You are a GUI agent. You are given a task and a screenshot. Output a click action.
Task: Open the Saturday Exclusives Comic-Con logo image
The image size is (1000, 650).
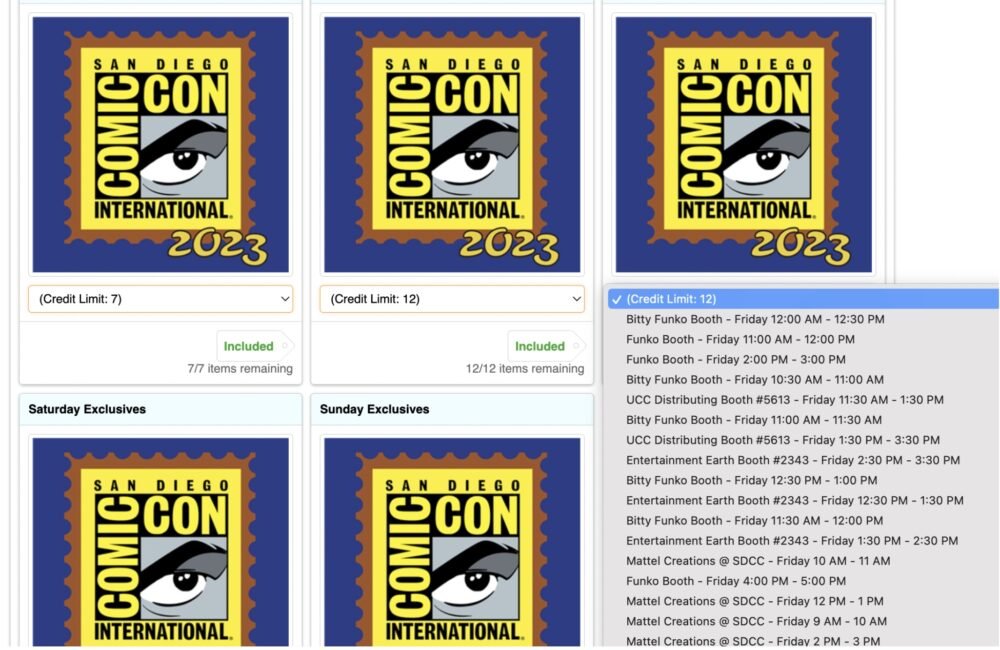tap(160, 540)
